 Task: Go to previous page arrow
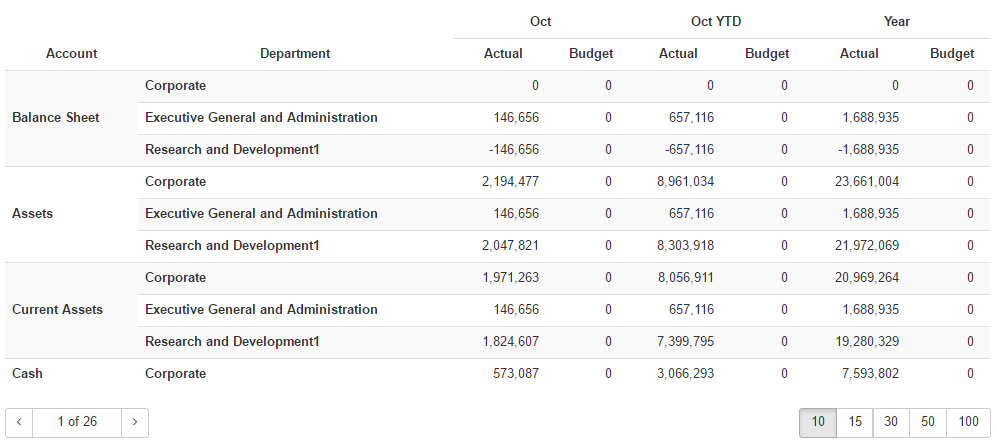point(19,422)
